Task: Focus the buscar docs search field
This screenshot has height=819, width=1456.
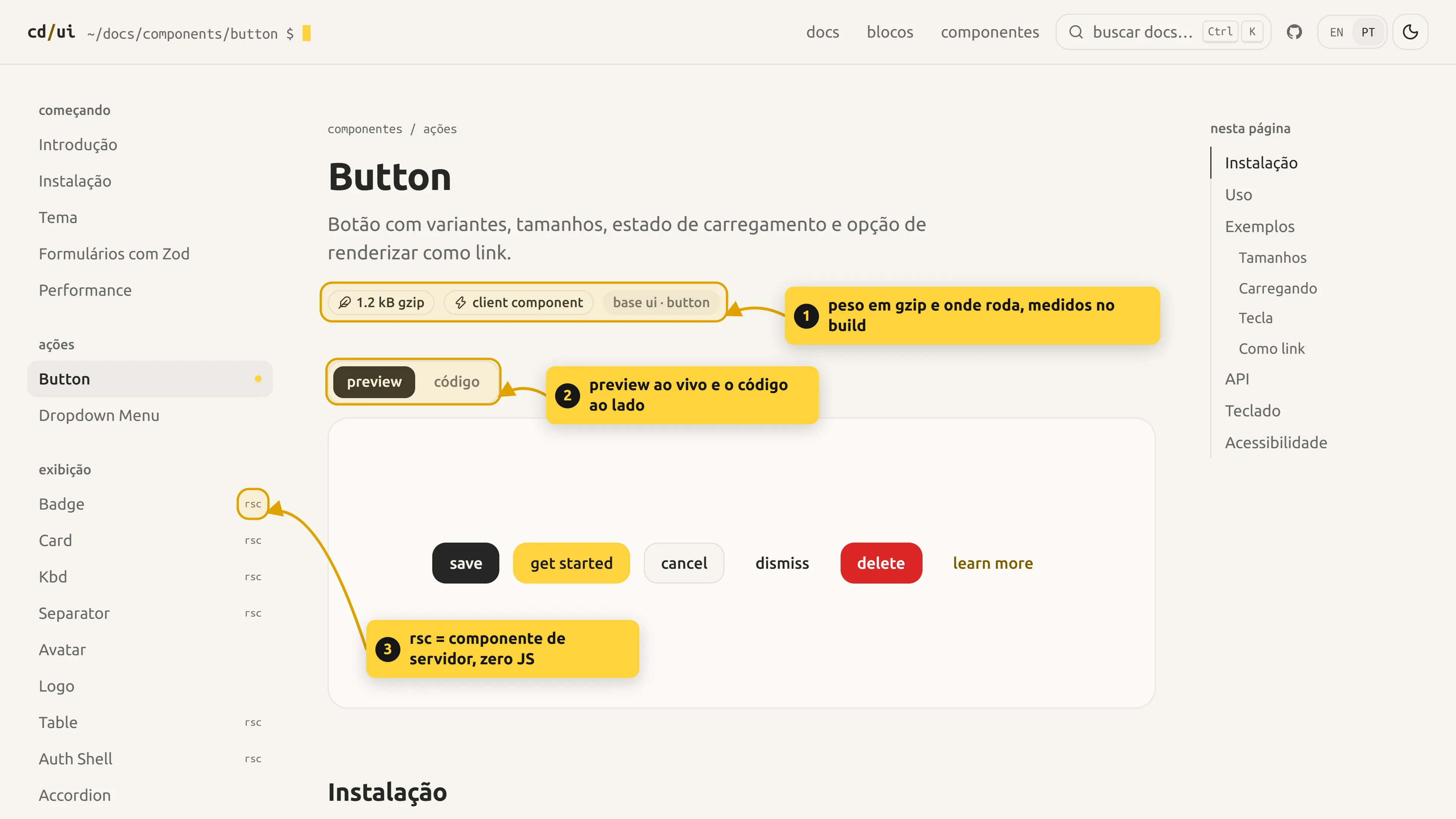Action: pos(1163,32)
